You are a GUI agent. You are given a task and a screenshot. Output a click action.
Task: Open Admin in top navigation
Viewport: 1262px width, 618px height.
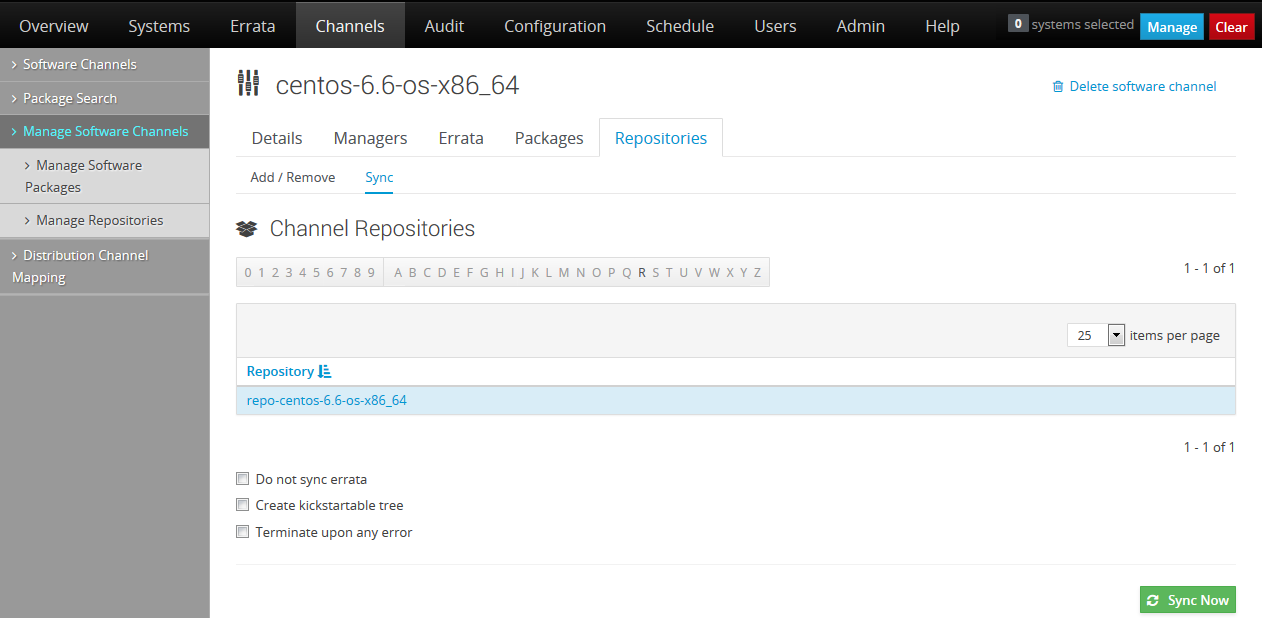click(861, 26)
